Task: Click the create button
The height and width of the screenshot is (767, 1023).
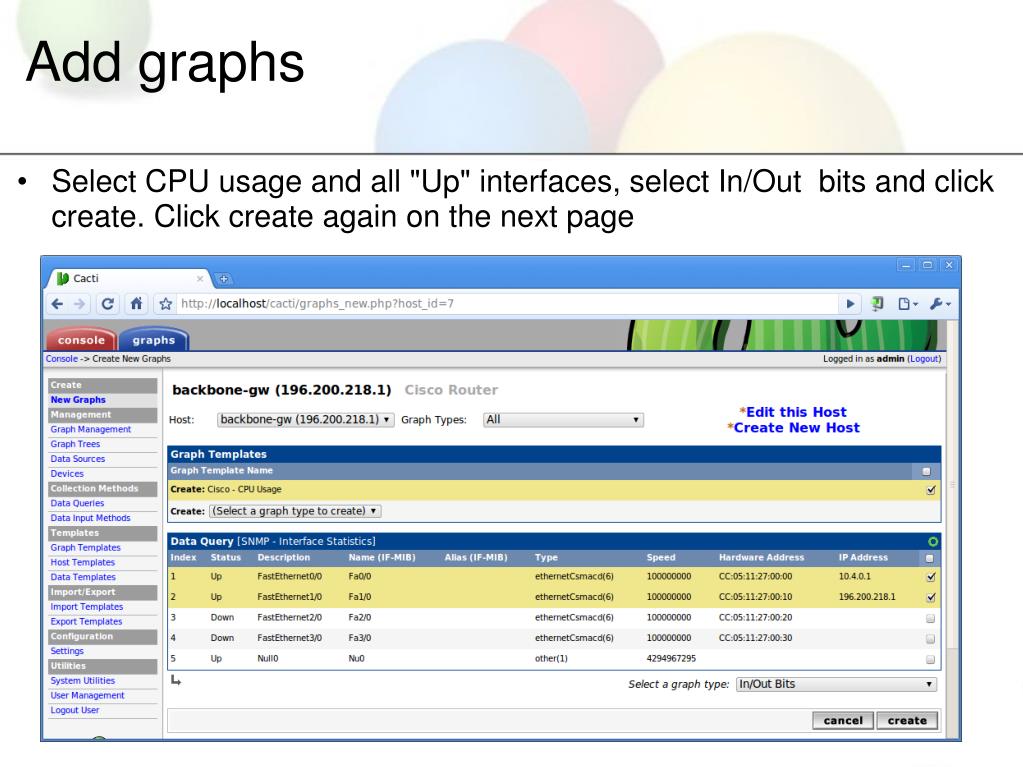Action: click(x=907, y=721)
